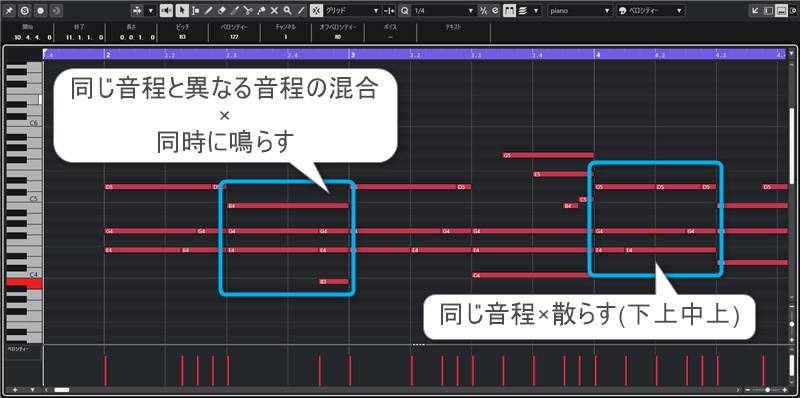Viewport: 800px width, 398px height.
Task: Enable Record in Editor circle button
Action: click(41, 10)
